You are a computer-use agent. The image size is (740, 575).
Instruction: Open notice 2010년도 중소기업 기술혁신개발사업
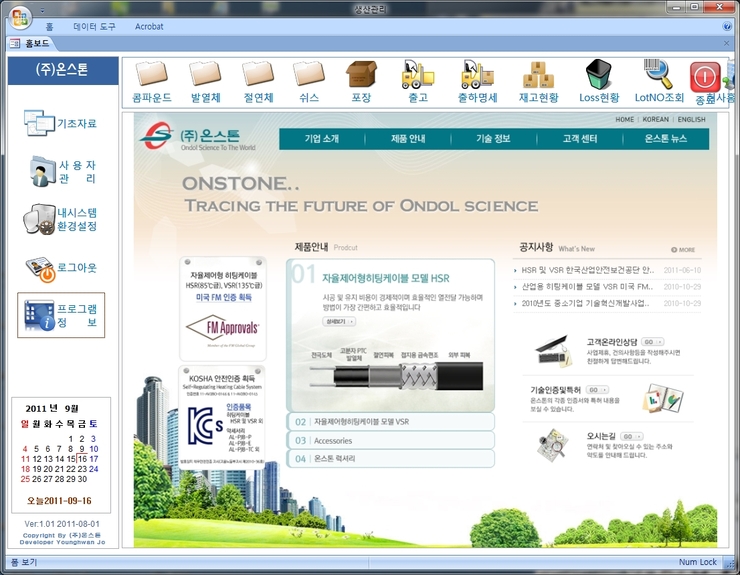coord(585,303)
